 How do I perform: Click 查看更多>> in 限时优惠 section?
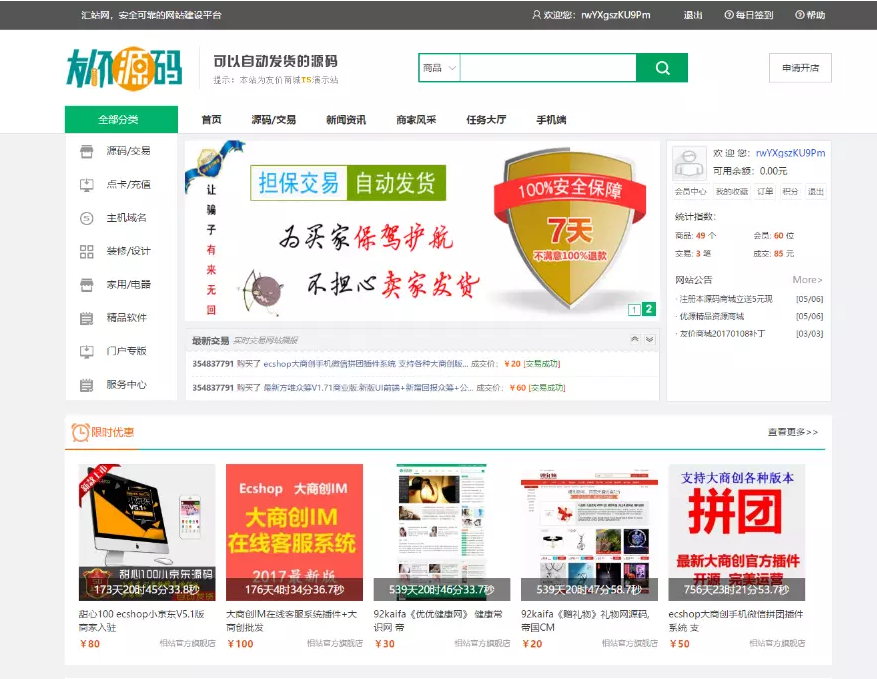pyautogui.click(x=793, y=432)
